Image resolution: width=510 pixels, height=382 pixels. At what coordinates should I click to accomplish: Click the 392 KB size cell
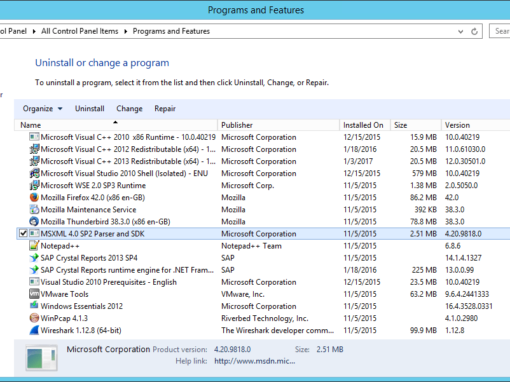[426, 210]
